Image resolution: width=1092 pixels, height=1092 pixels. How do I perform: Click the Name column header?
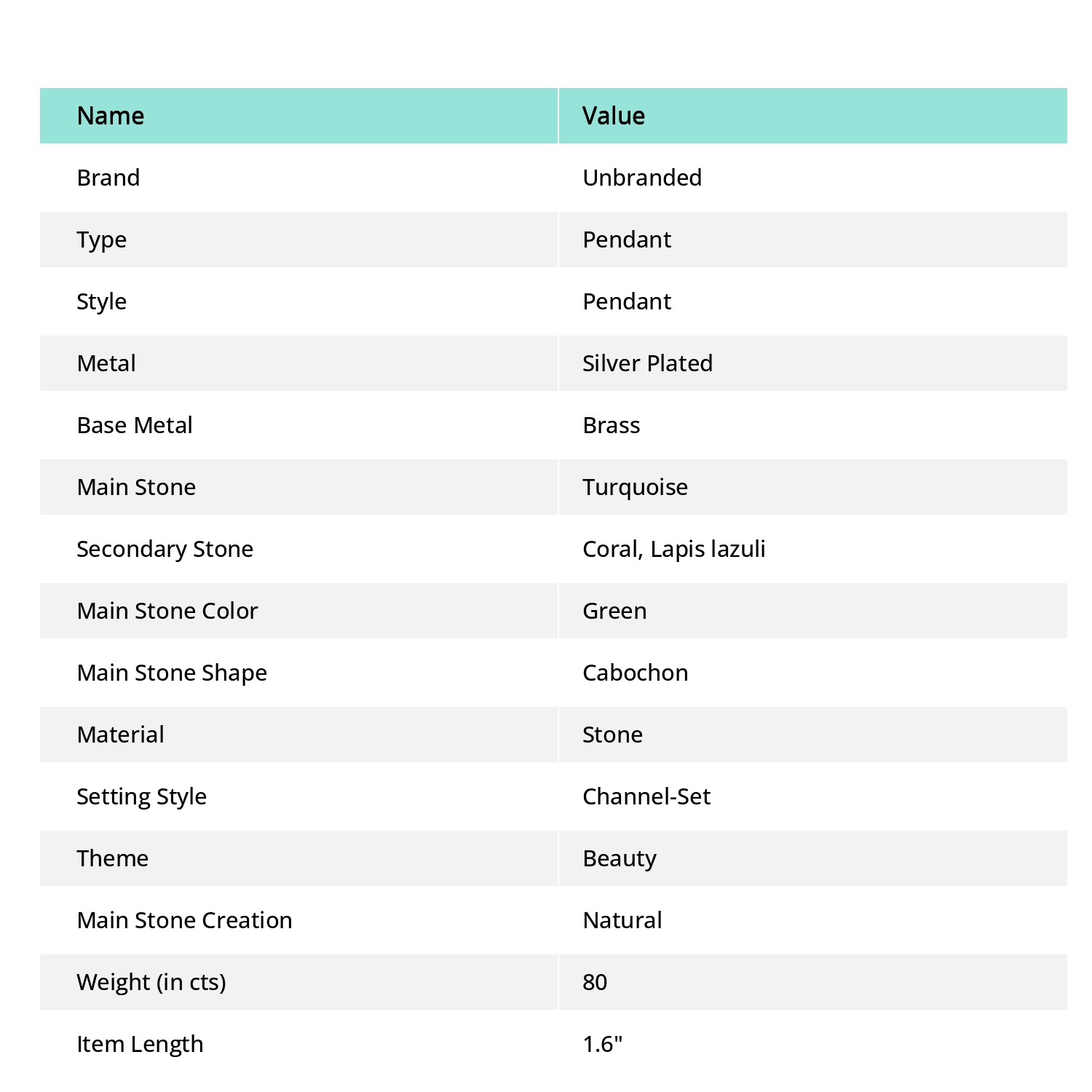pos(298,116)
